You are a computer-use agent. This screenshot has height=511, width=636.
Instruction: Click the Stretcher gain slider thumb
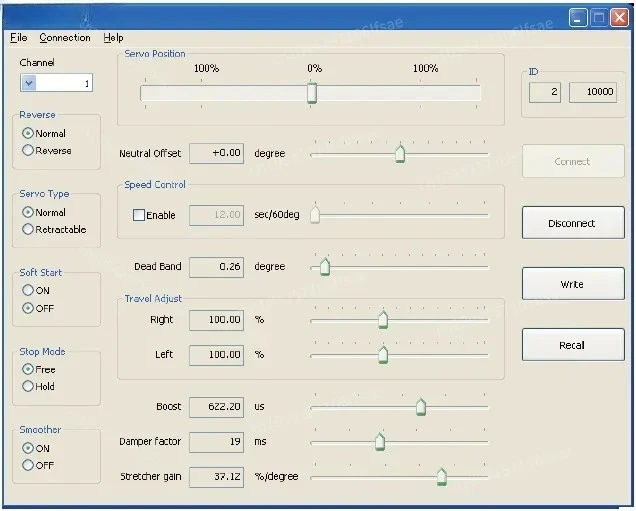441,477
